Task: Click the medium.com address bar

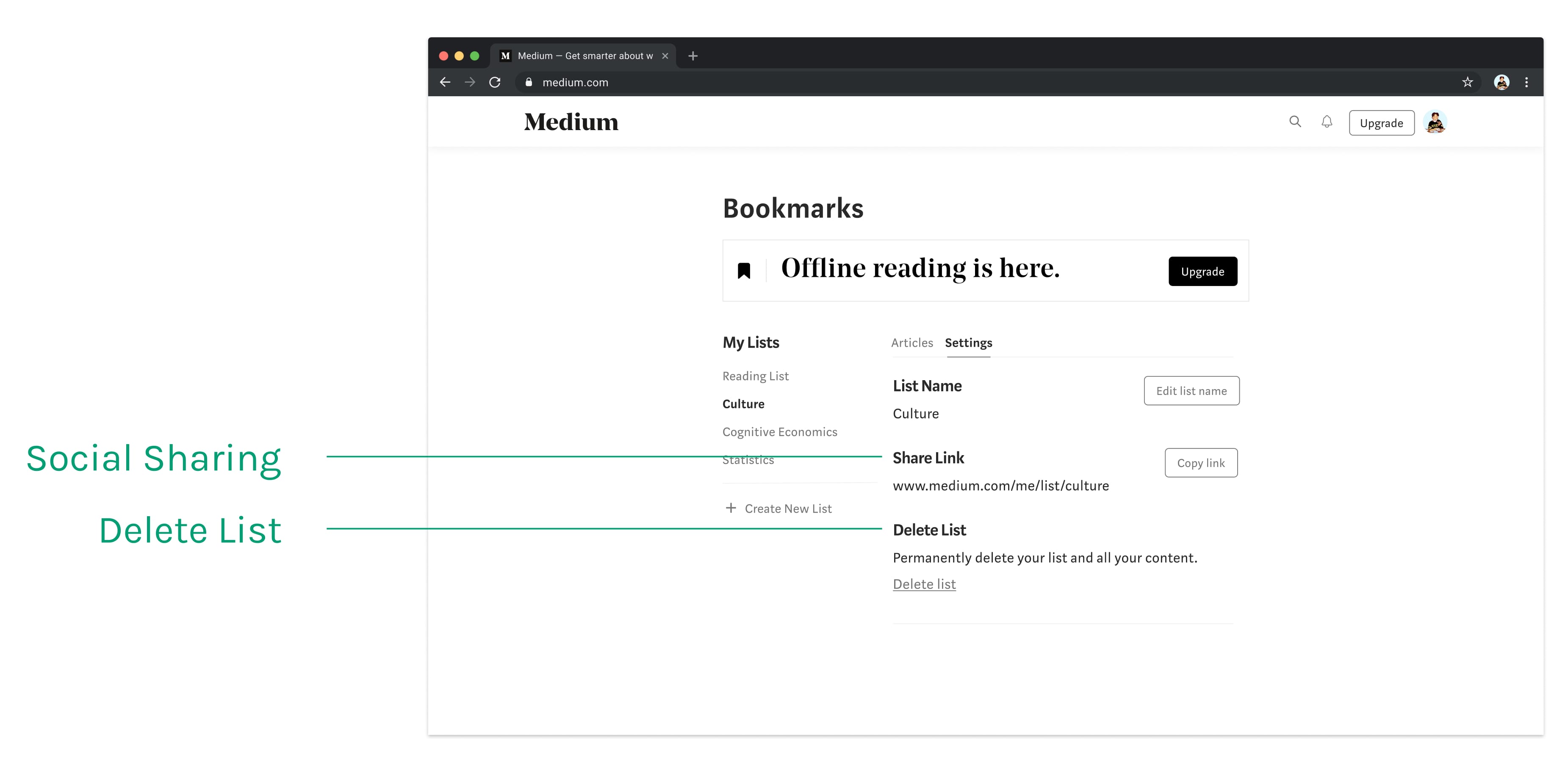Action: 998,82
